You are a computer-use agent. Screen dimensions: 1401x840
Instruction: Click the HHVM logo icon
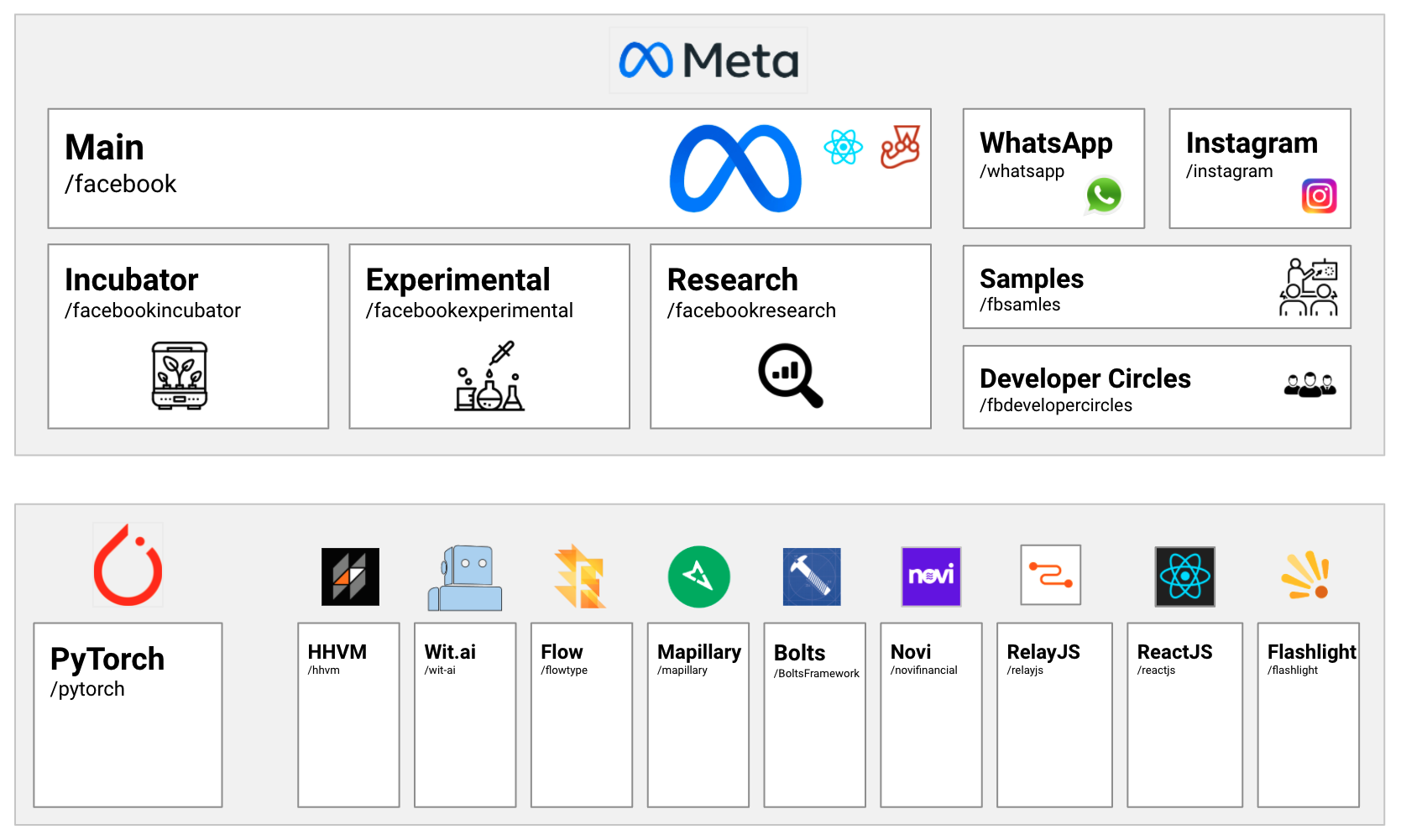tap(350, 577)
